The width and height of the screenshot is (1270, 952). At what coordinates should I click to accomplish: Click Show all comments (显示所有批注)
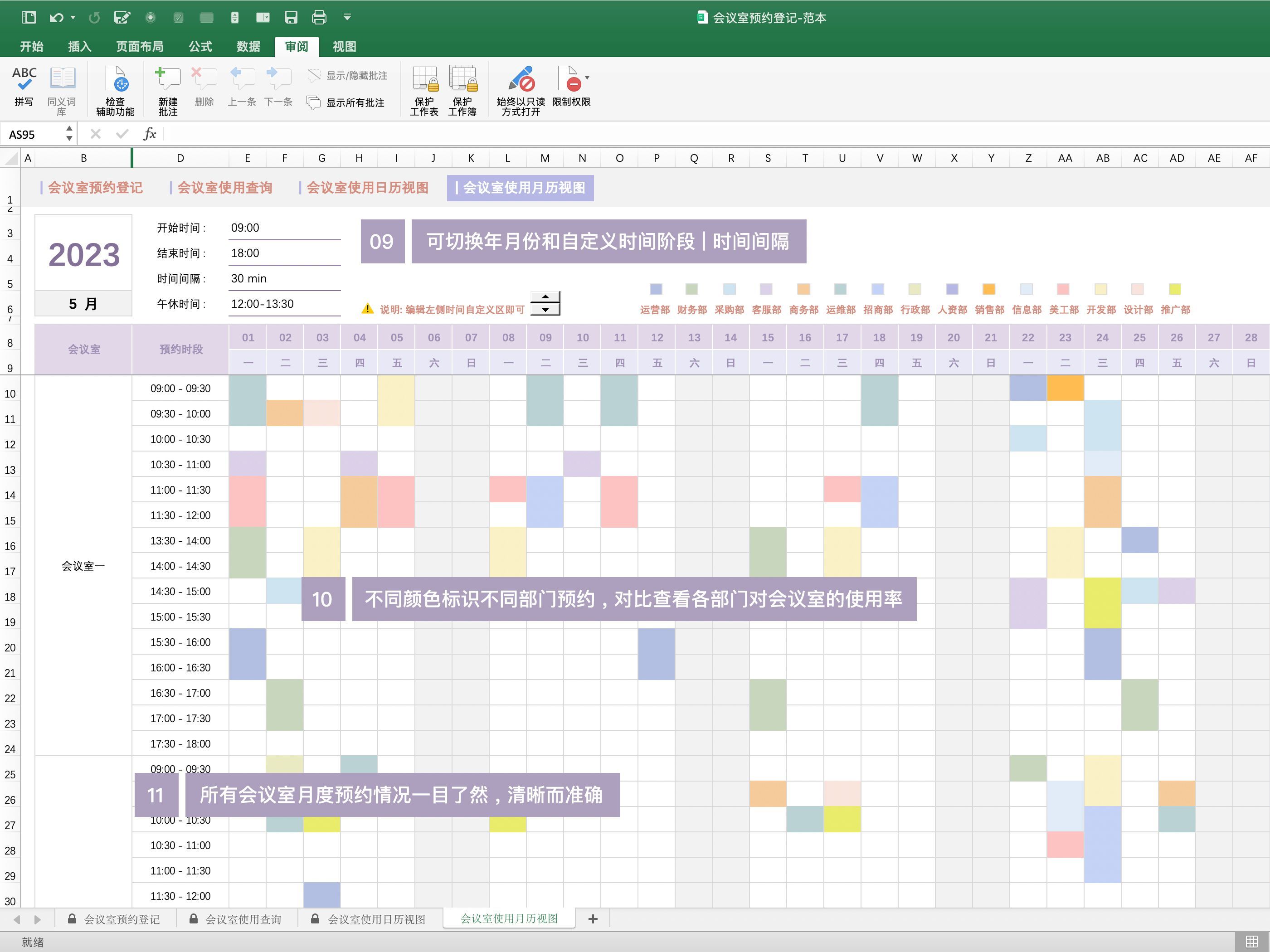point(345,103)
